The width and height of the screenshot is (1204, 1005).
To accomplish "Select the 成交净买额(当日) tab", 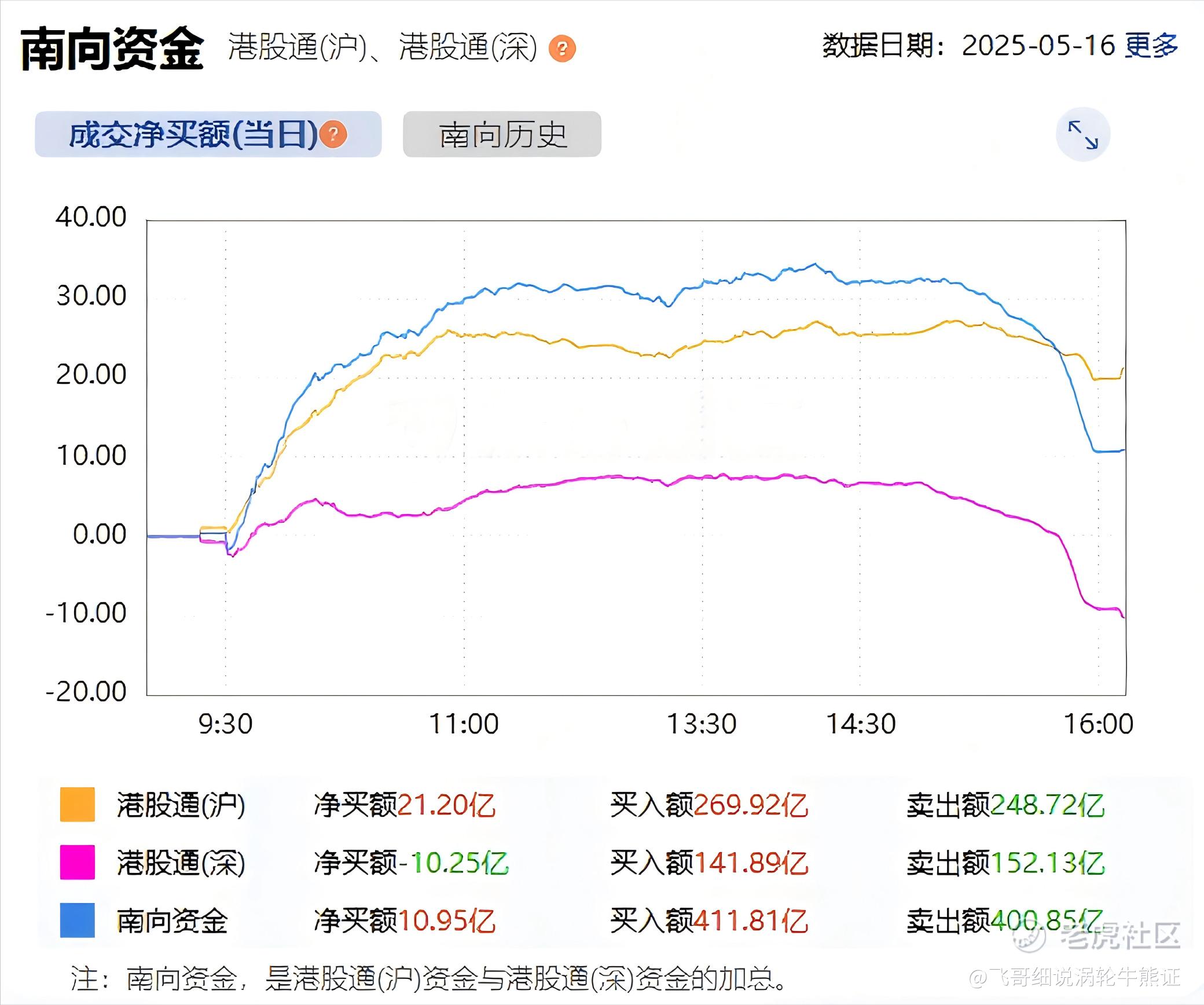I will point(193,135).
